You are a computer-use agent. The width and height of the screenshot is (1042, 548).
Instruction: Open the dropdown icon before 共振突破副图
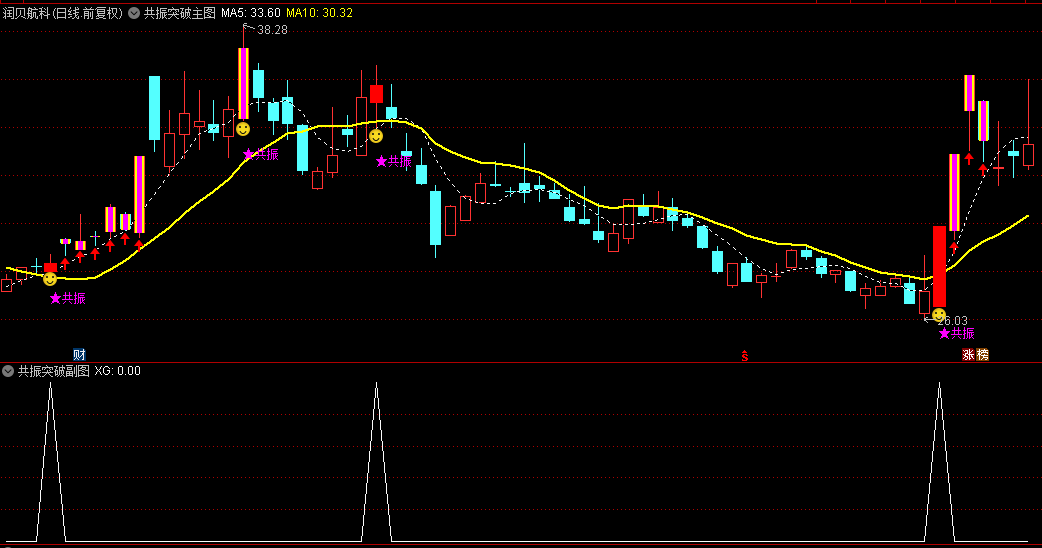(9, 371)
